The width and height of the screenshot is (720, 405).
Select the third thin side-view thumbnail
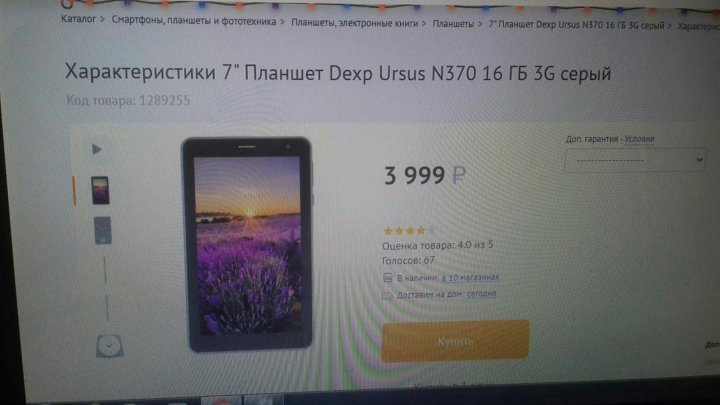[x=105, y=270]
